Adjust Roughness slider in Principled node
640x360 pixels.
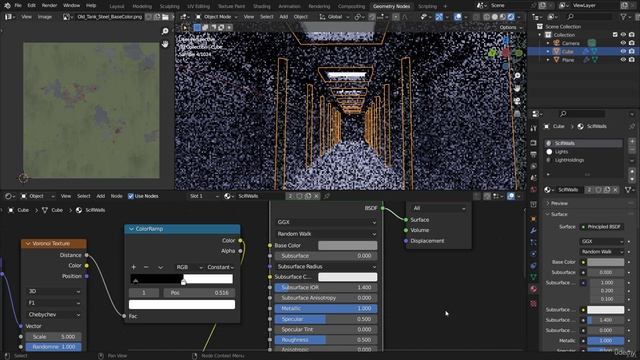click(x=326, y=340)
